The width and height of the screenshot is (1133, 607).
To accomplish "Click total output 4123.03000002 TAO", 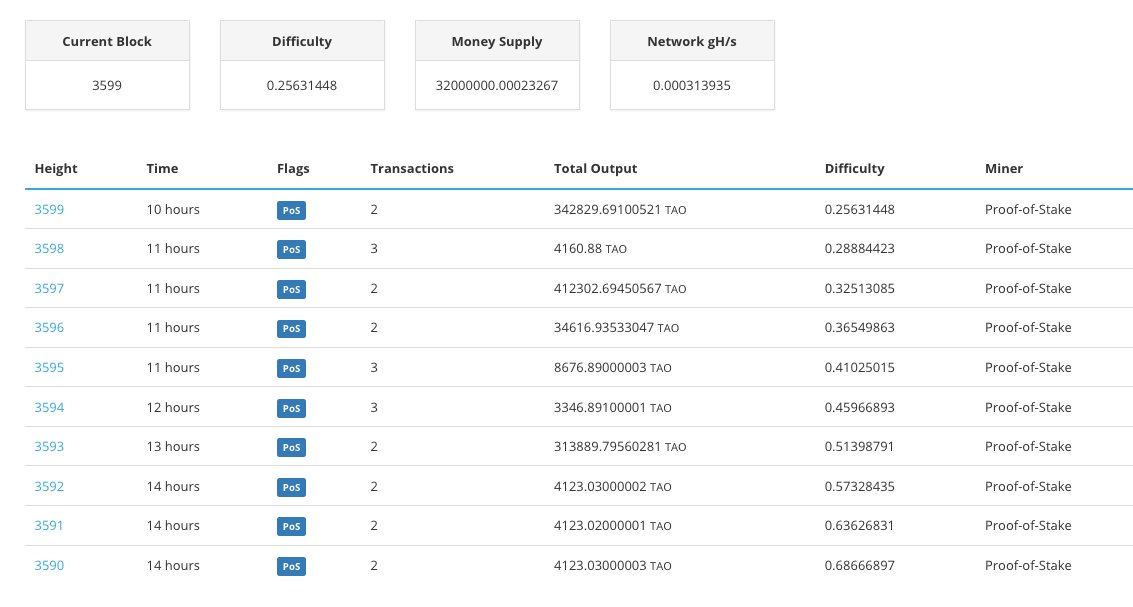I will [x=613, y=486].
